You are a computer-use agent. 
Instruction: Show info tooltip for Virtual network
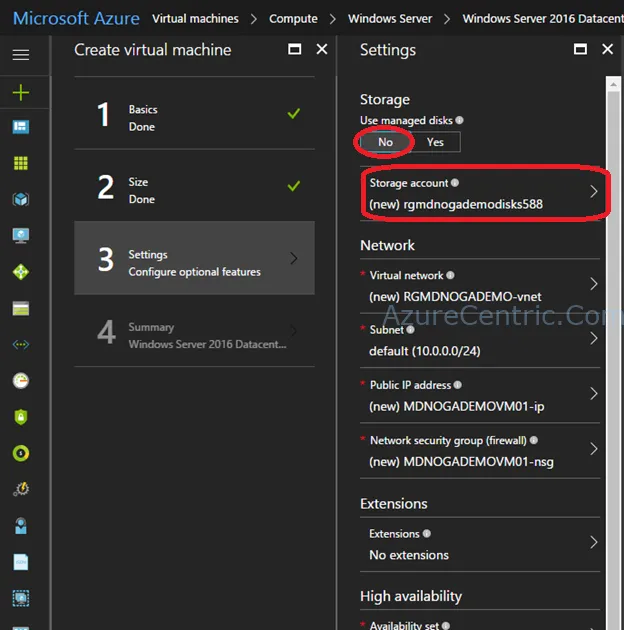[x=450, y=275]
